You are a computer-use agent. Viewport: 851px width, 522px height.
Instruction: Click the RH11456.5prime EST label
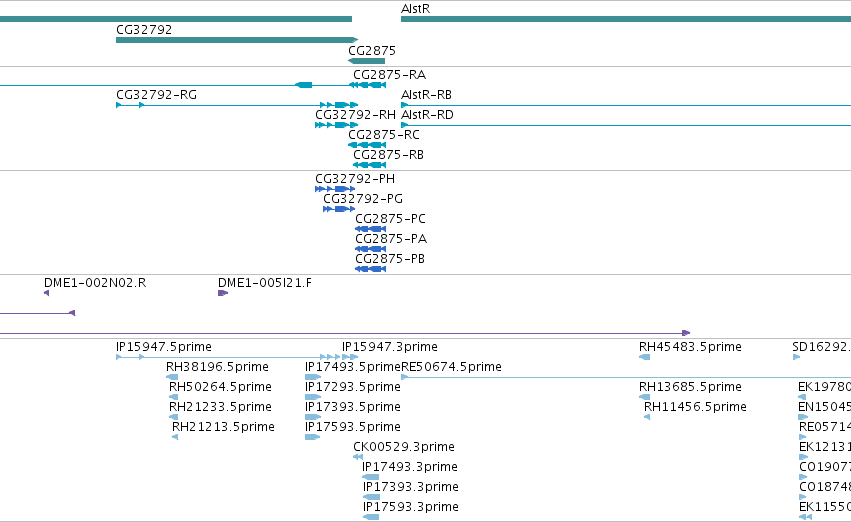pyautogui.click(x=695, y=408)
